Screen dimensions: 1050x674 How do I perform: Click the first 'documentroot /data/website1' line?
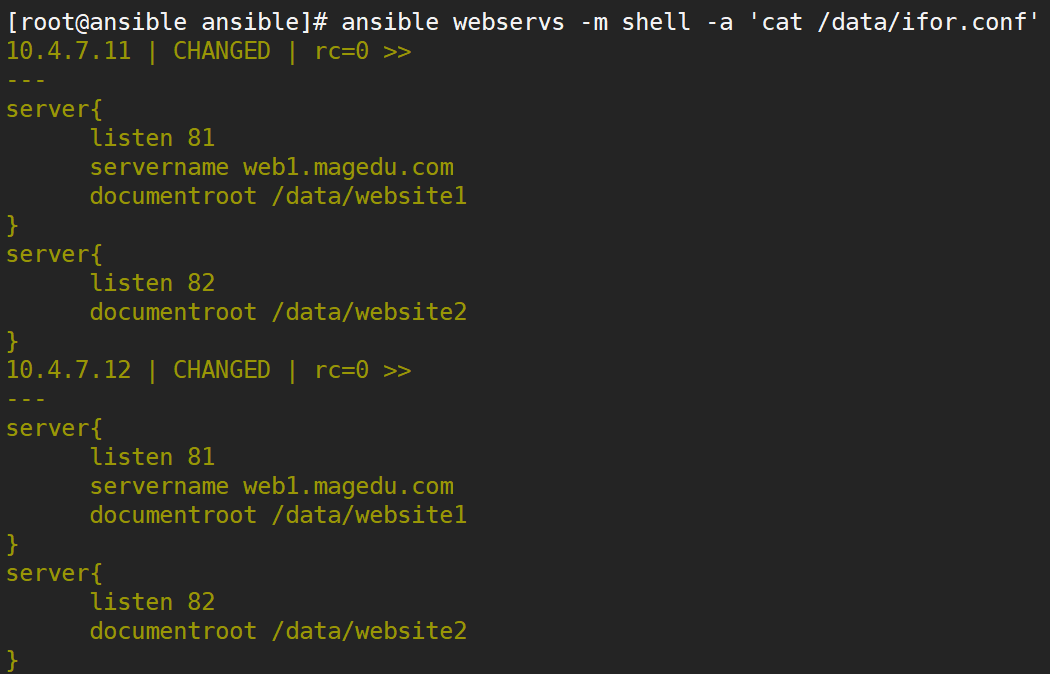[x=279, y=196]
